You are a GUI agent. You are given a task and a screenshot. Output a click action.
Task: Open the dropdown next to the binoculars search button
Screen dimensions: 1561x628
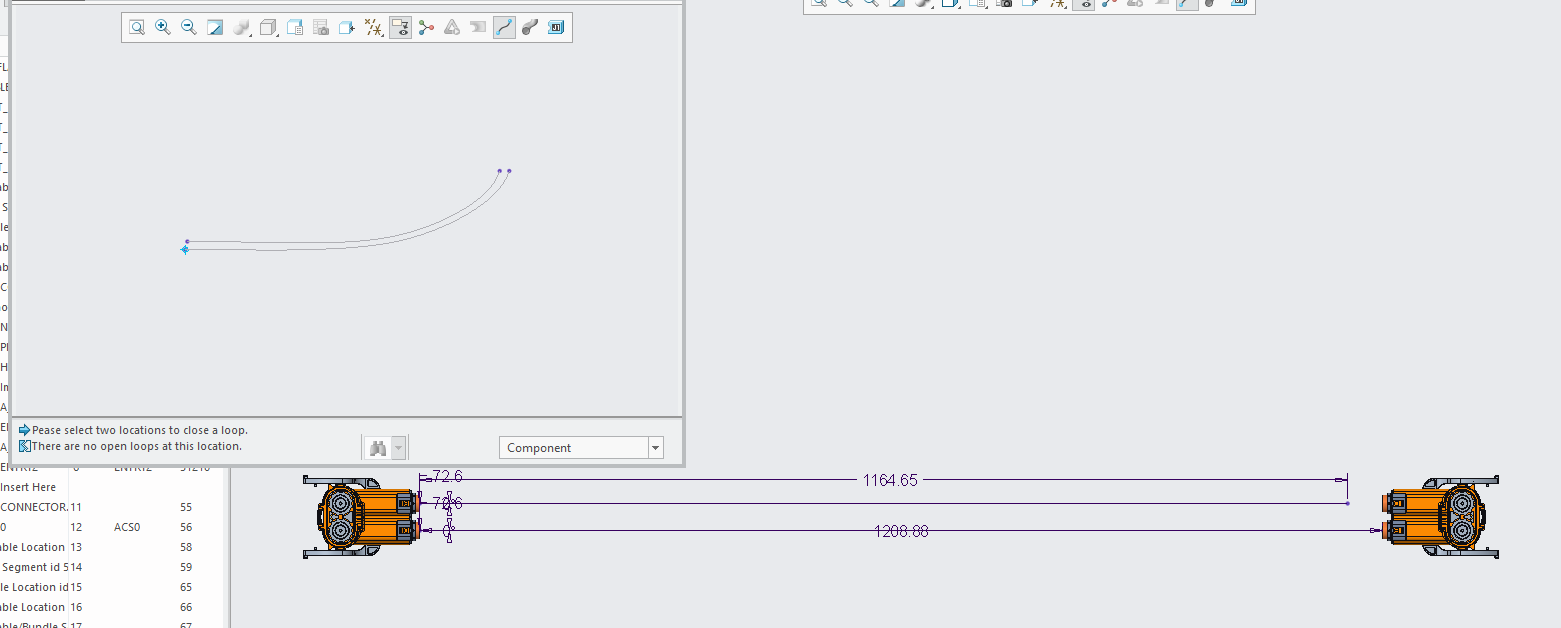click(x=398, y=447)
